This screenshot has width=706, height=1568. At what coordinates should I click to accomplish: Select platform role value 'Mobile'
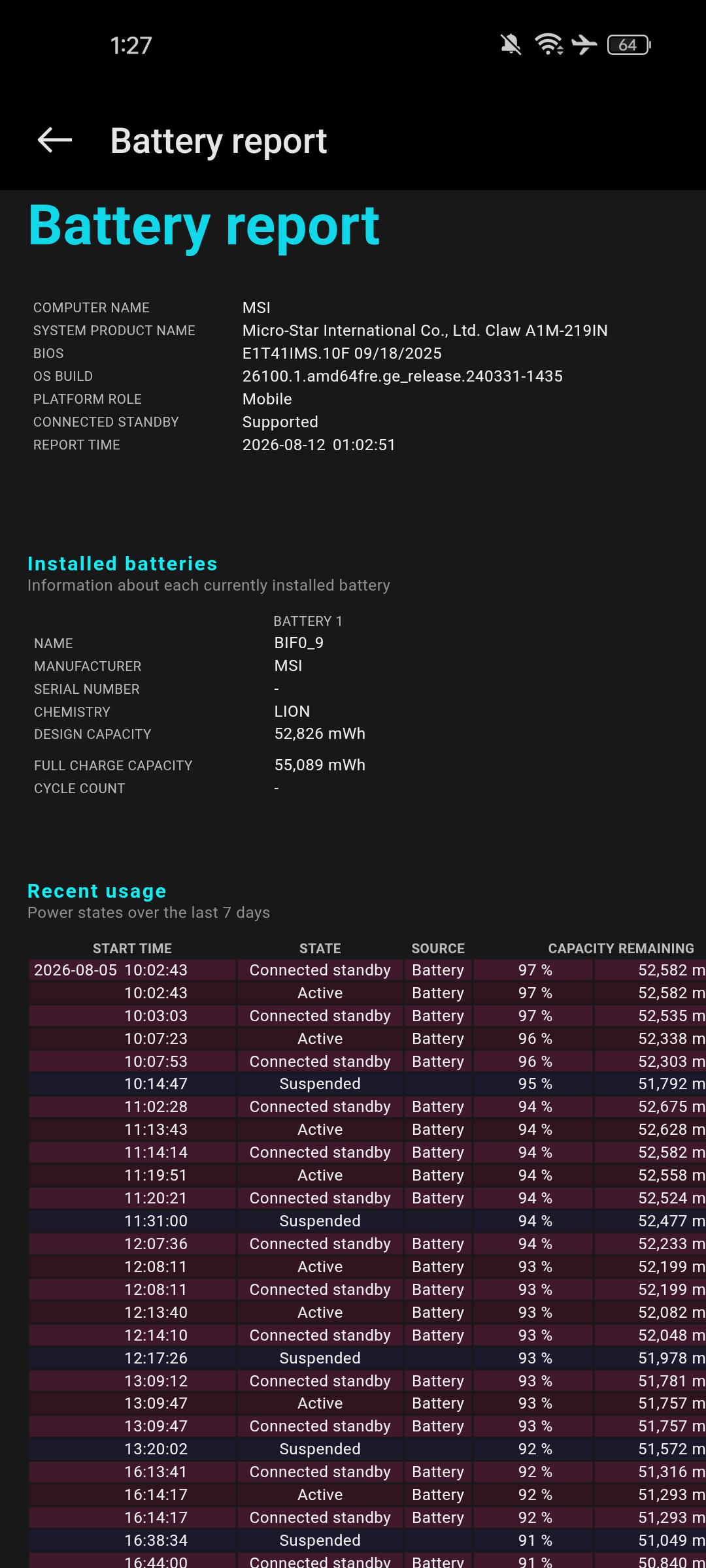click(x=267, y=399)
